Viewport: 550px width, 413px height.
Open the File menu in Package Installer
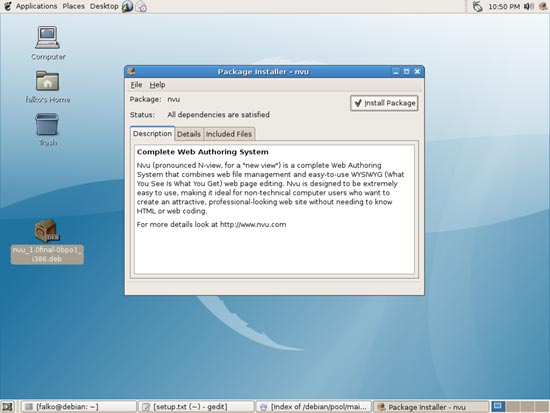(136, 85)
